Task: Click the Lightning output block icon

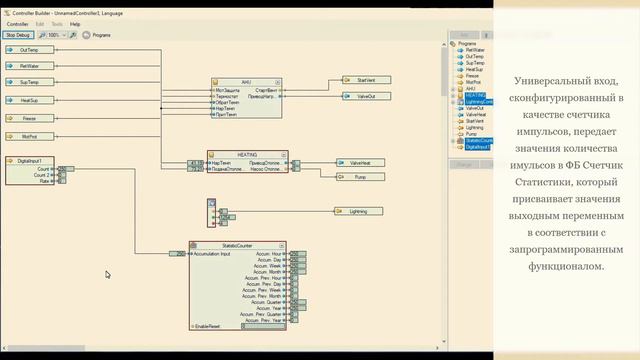Action: [x=339, y=211]
